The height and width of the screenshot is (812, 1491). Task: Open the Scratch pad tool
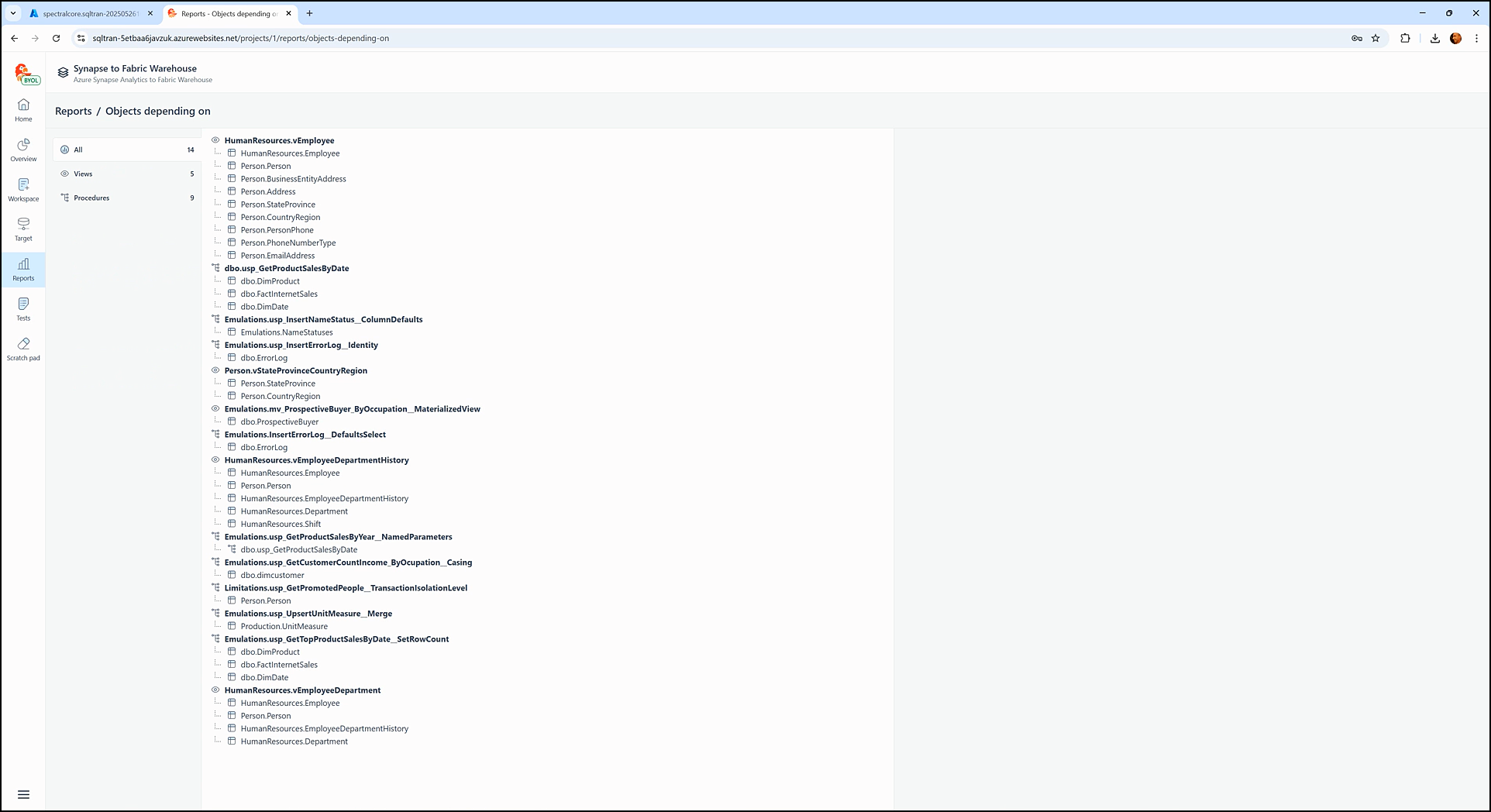pos(23,349)
